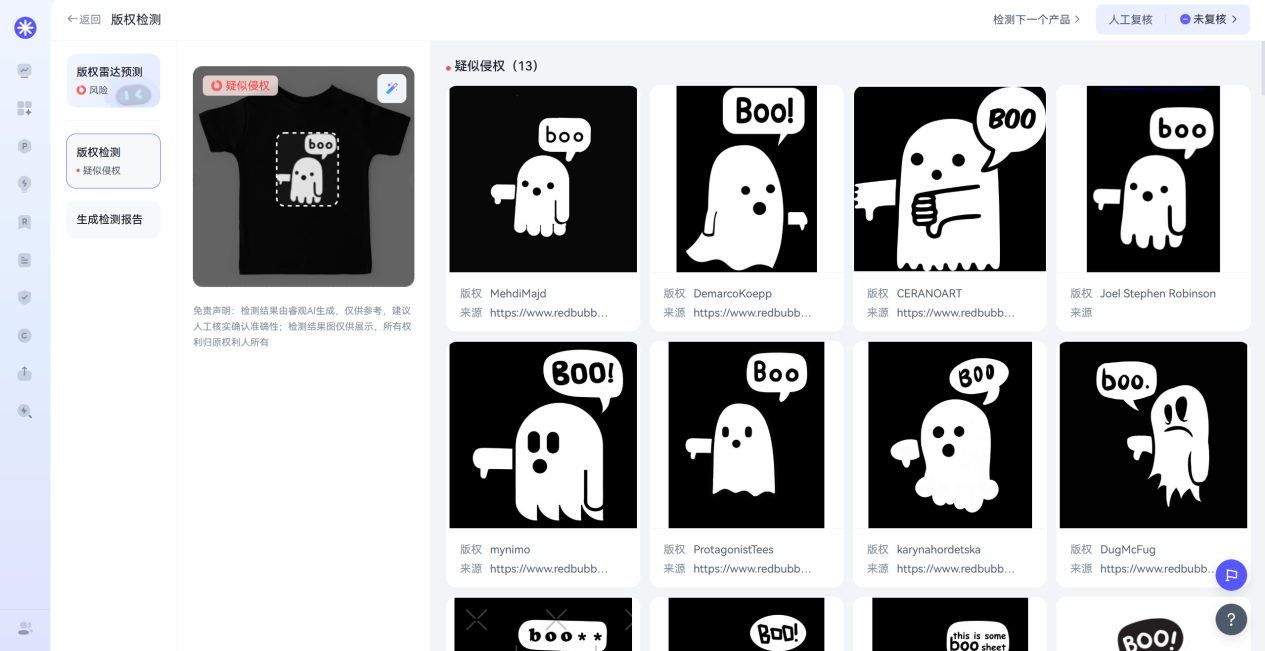Open the users icon at sidebar bottom
This screenshot has height=651, width=1265.
pyautogui.click(x=25, y=628)
